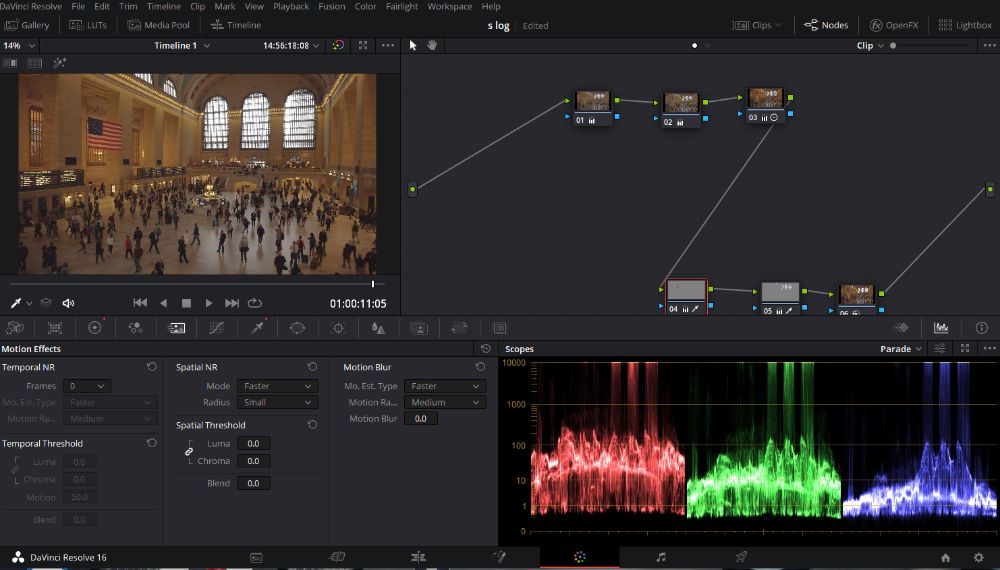The height and width of the screenshot is (570, 1000).
Task: Open the Playback menu
Action: [291, 6]
